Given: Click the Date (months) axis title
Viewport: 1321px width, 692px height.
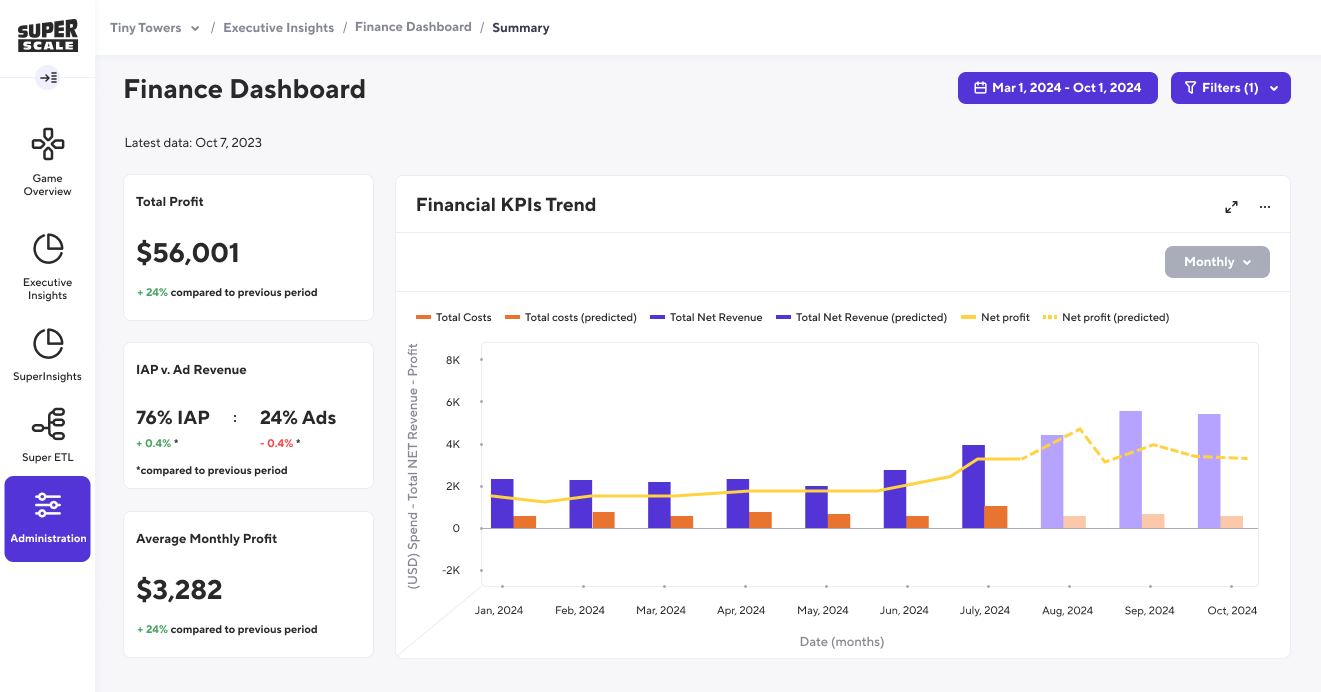Looking at the screenshot, I should (x=842, y=641).
